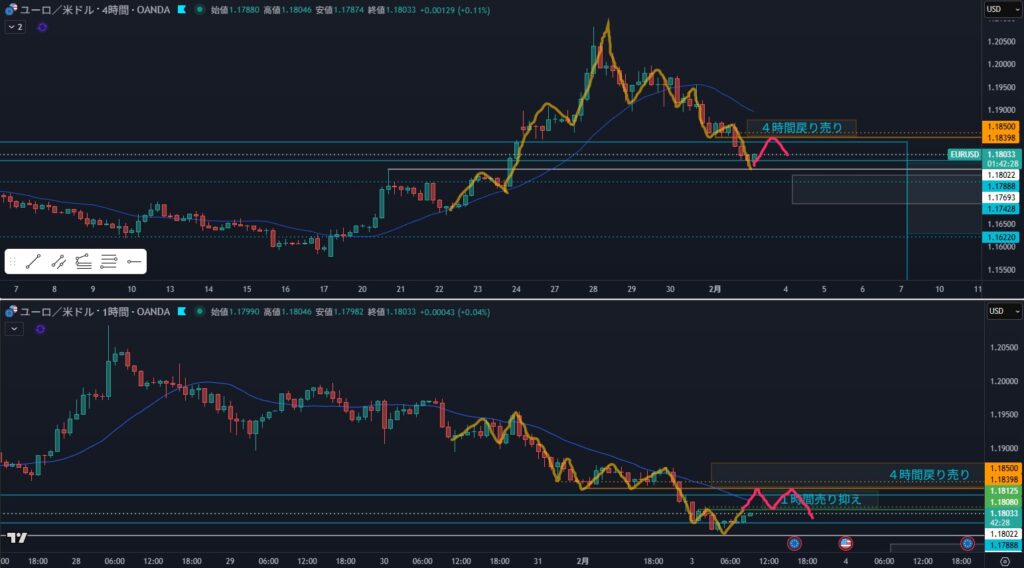Viewport: 1024px width, 568px height.
Task: Click the TradingView logo in lower chart
Action: (x=16, y=539)
